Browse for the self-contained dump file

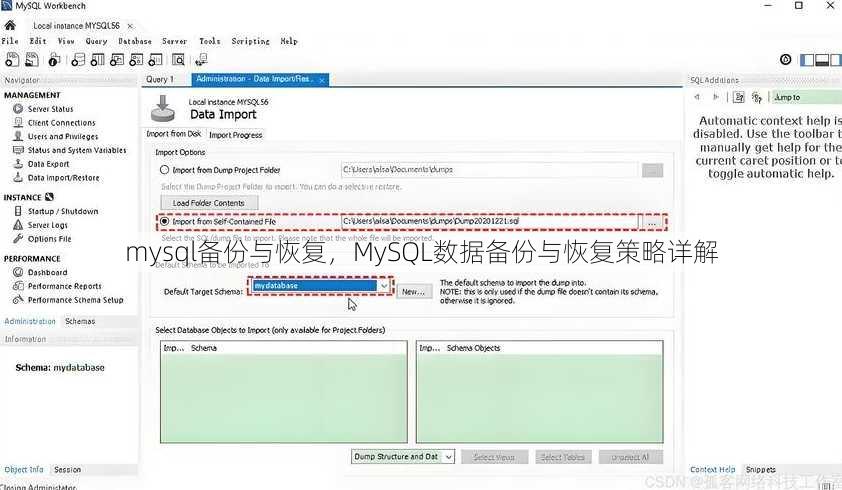(x=652, y=222)
